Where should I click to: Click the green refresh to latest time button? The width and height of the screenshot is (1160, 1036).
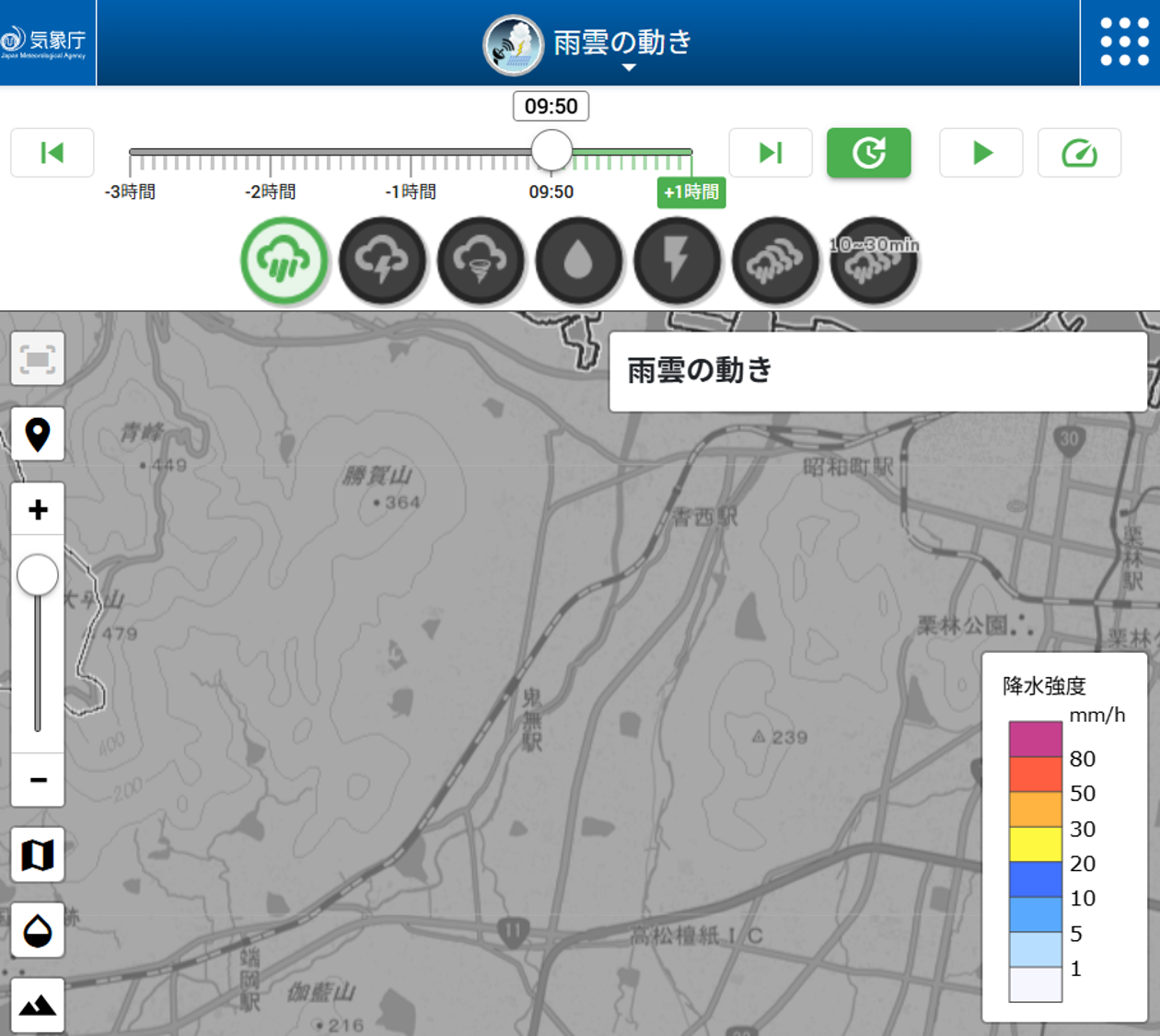click(868, 153)
